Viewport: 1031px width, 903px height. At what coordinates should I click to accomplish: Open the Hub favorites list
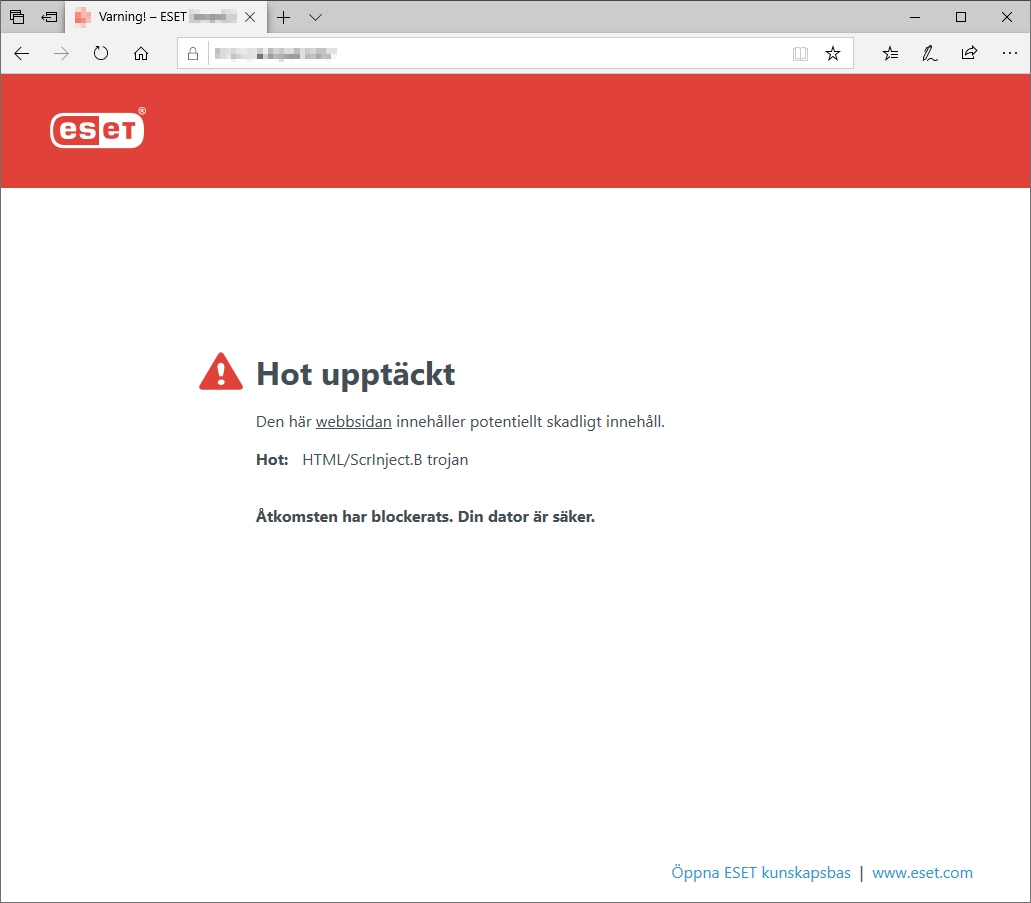890,53
